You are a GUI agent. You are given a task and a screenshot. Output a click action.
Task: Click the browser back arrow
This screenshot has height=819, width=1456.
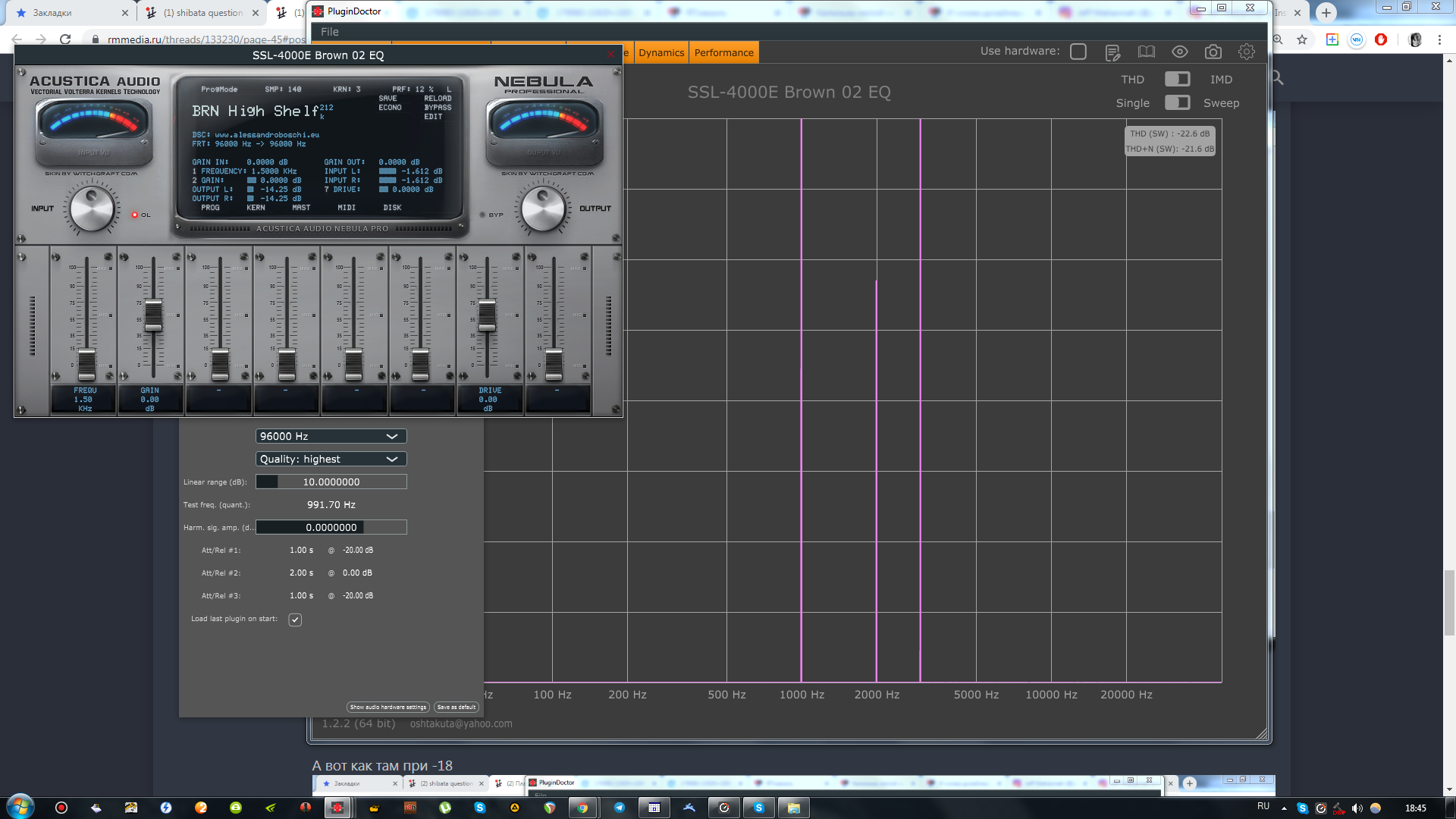[x=17, y=39]
